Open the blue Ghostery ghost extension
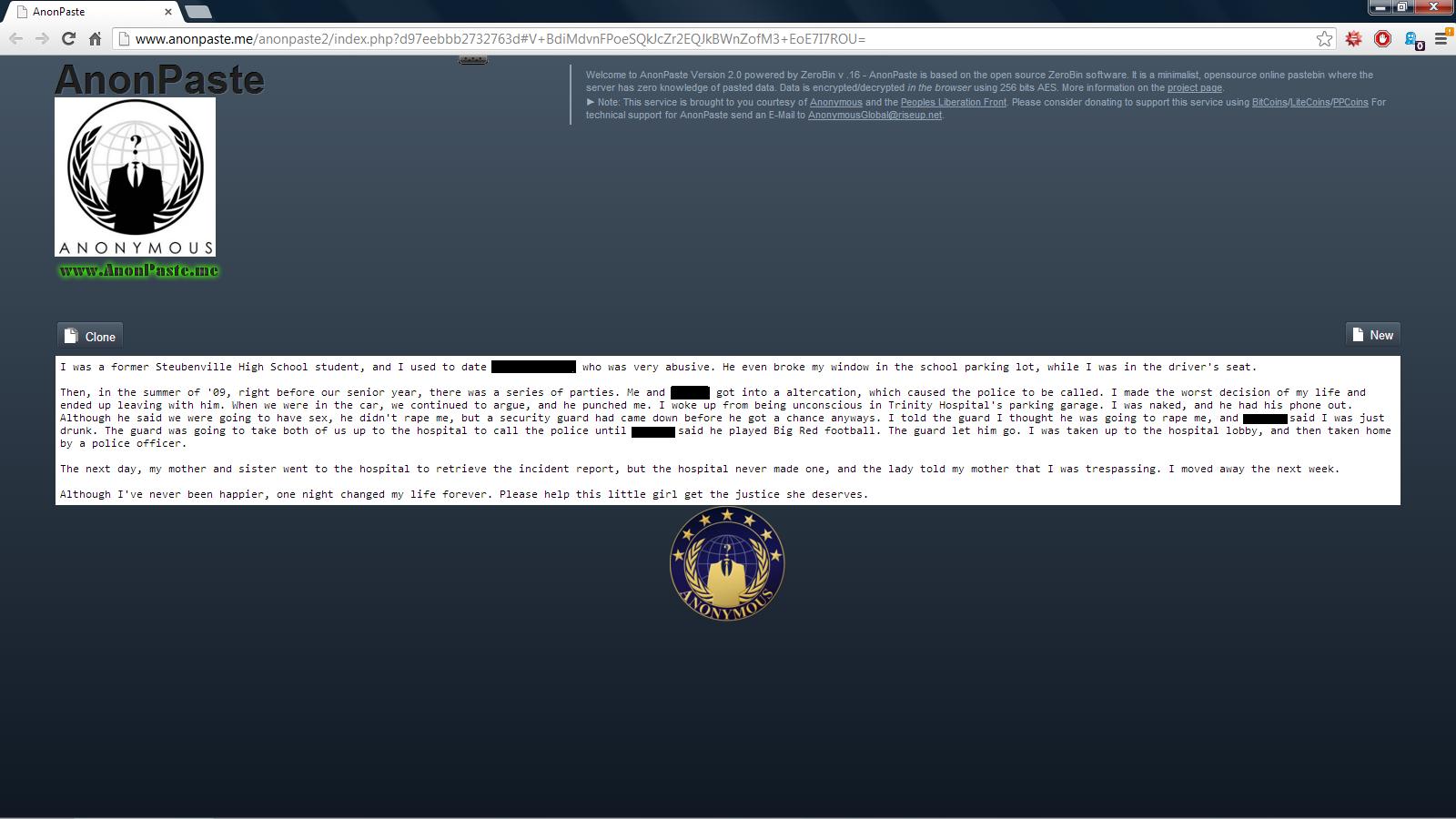Screen dimensions: 1456x819 pos(1412,39)
